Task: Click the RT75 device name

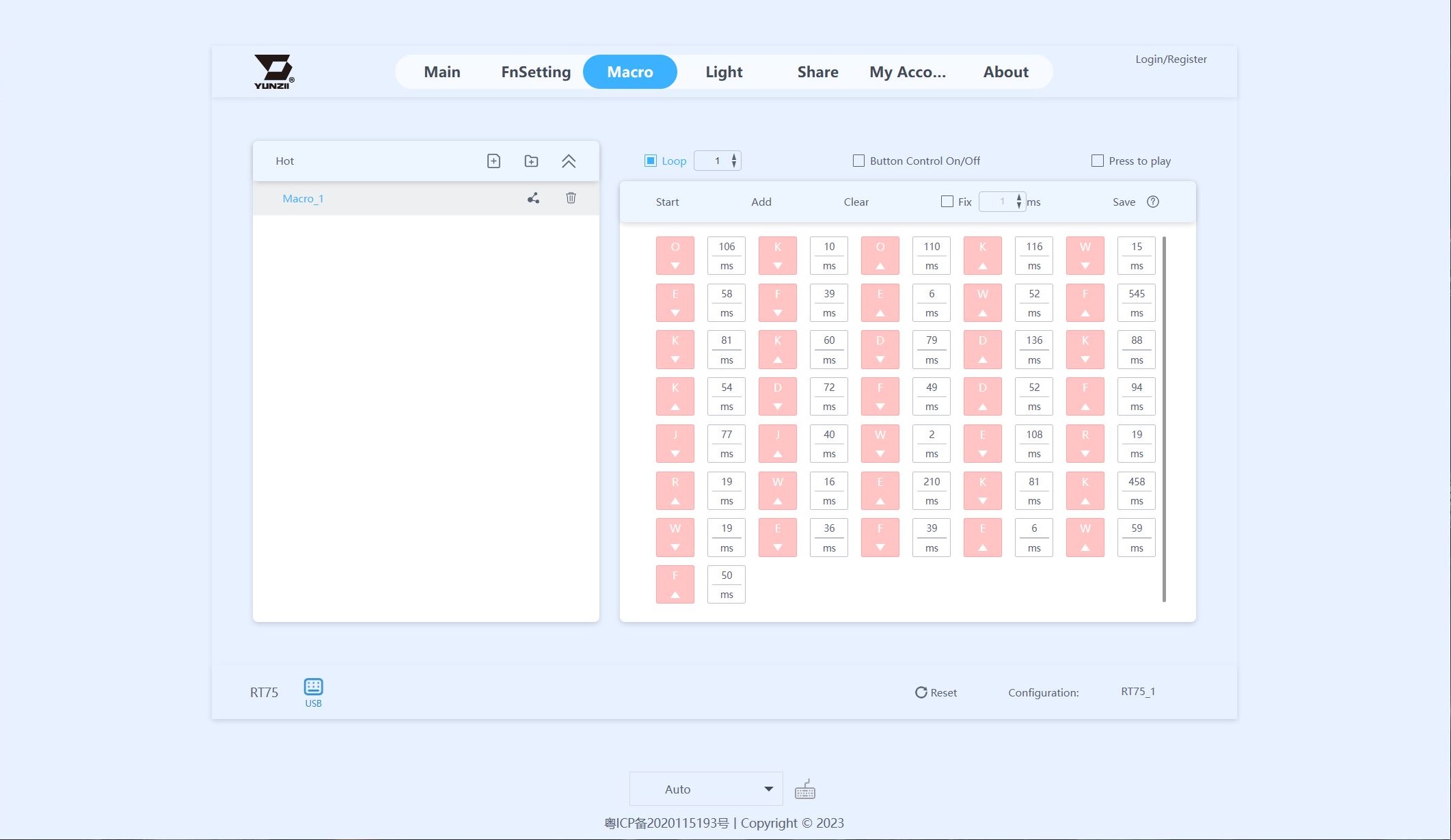Action: pyautogui.click(x=264, y=692)
